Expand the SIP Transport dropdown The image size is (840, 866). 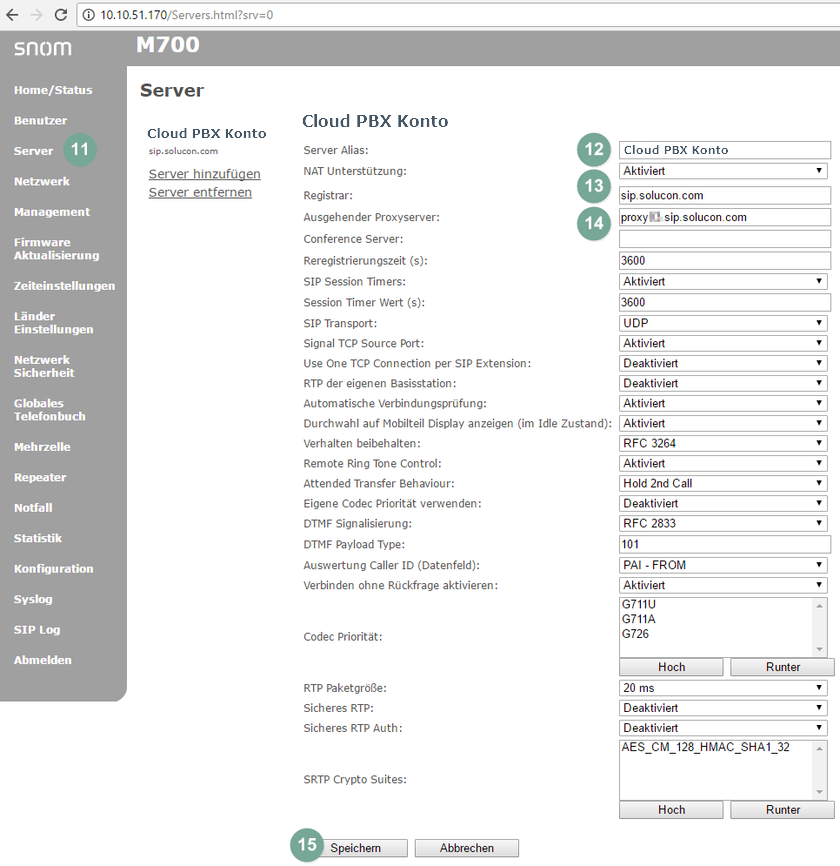point(724,323)
